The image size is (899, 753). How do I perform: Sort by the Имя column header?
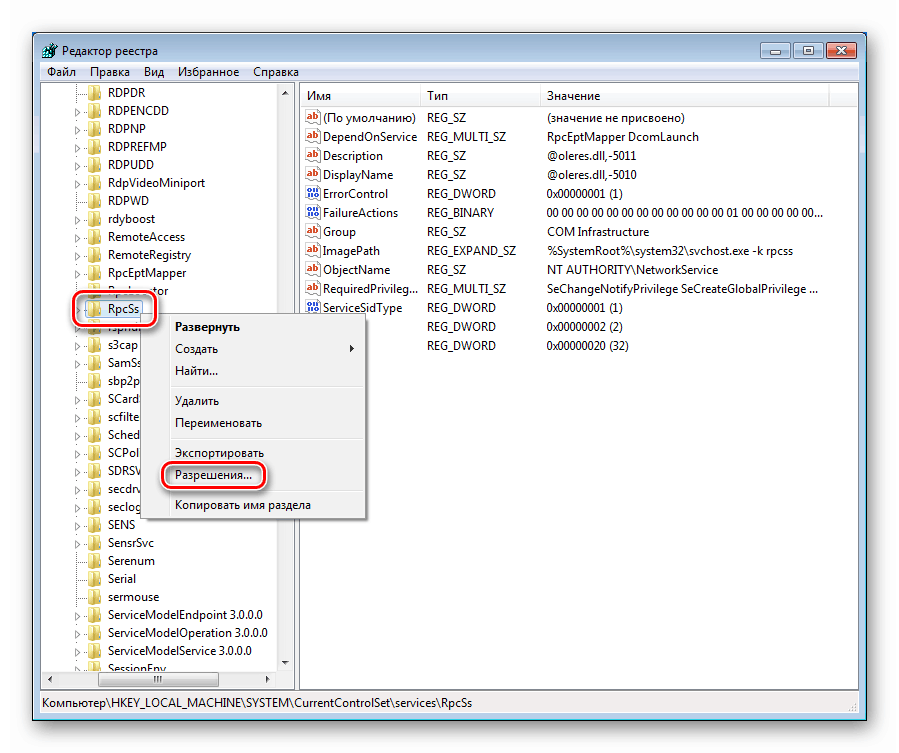tap(361, 96)
